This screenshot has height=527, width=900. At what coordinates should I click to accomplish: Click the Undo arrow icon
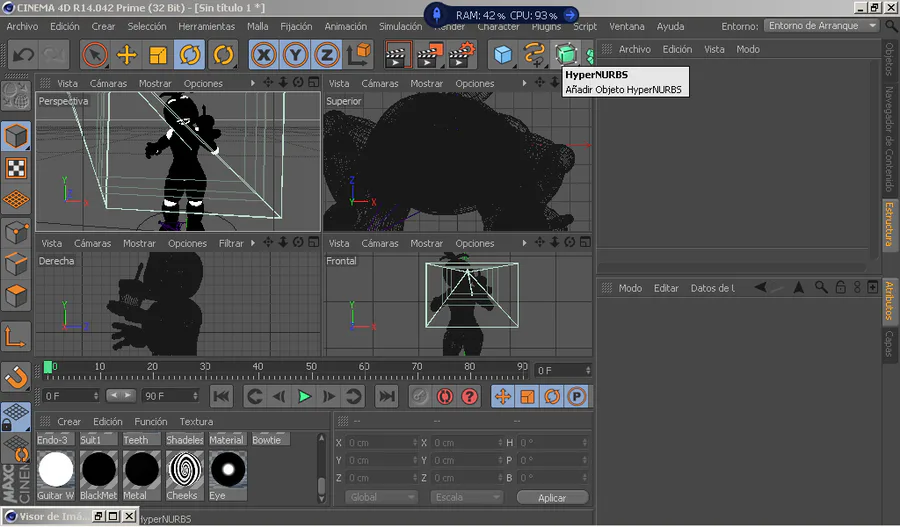click(x=22, y=55)
